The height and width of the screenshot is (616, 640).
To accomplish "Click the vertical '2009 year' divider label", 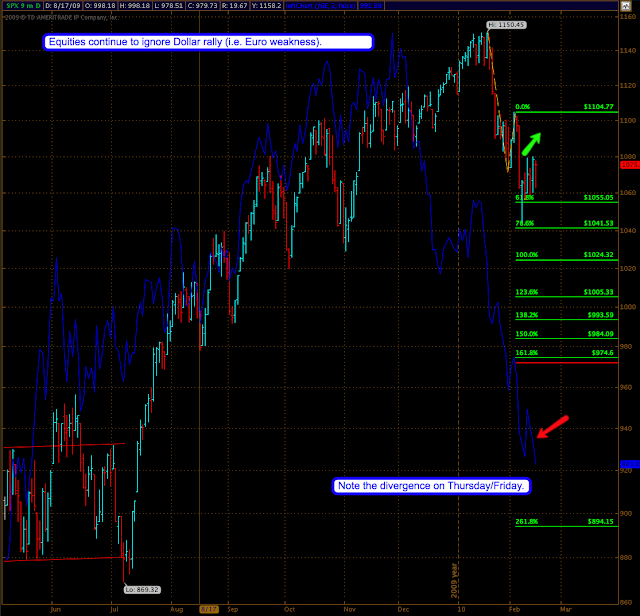I will [454, 580].
